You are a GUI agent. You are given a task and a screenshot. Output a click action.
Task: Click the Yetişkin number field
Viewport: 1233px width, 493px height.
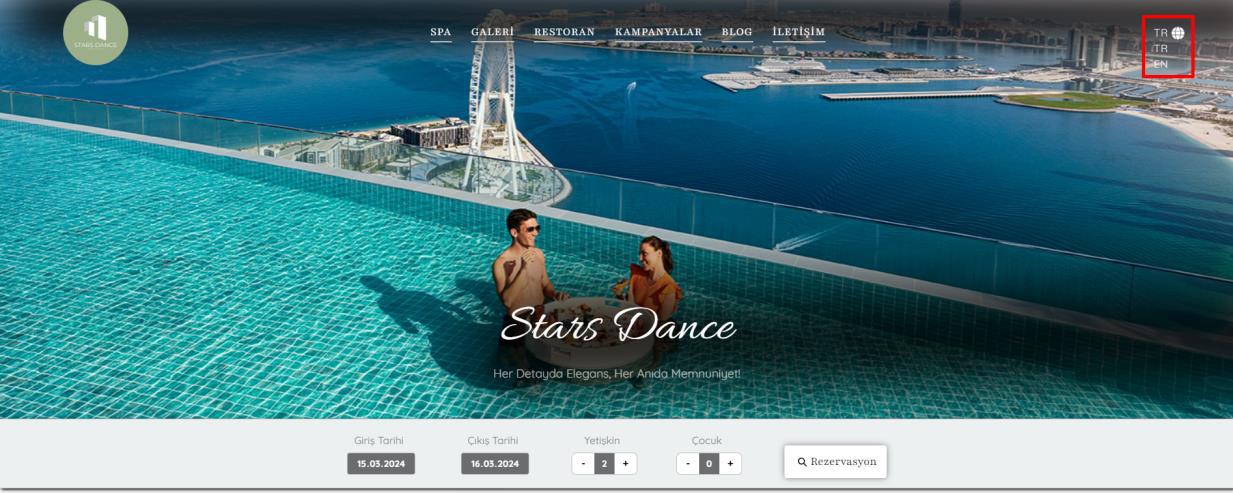click(604, 464)
